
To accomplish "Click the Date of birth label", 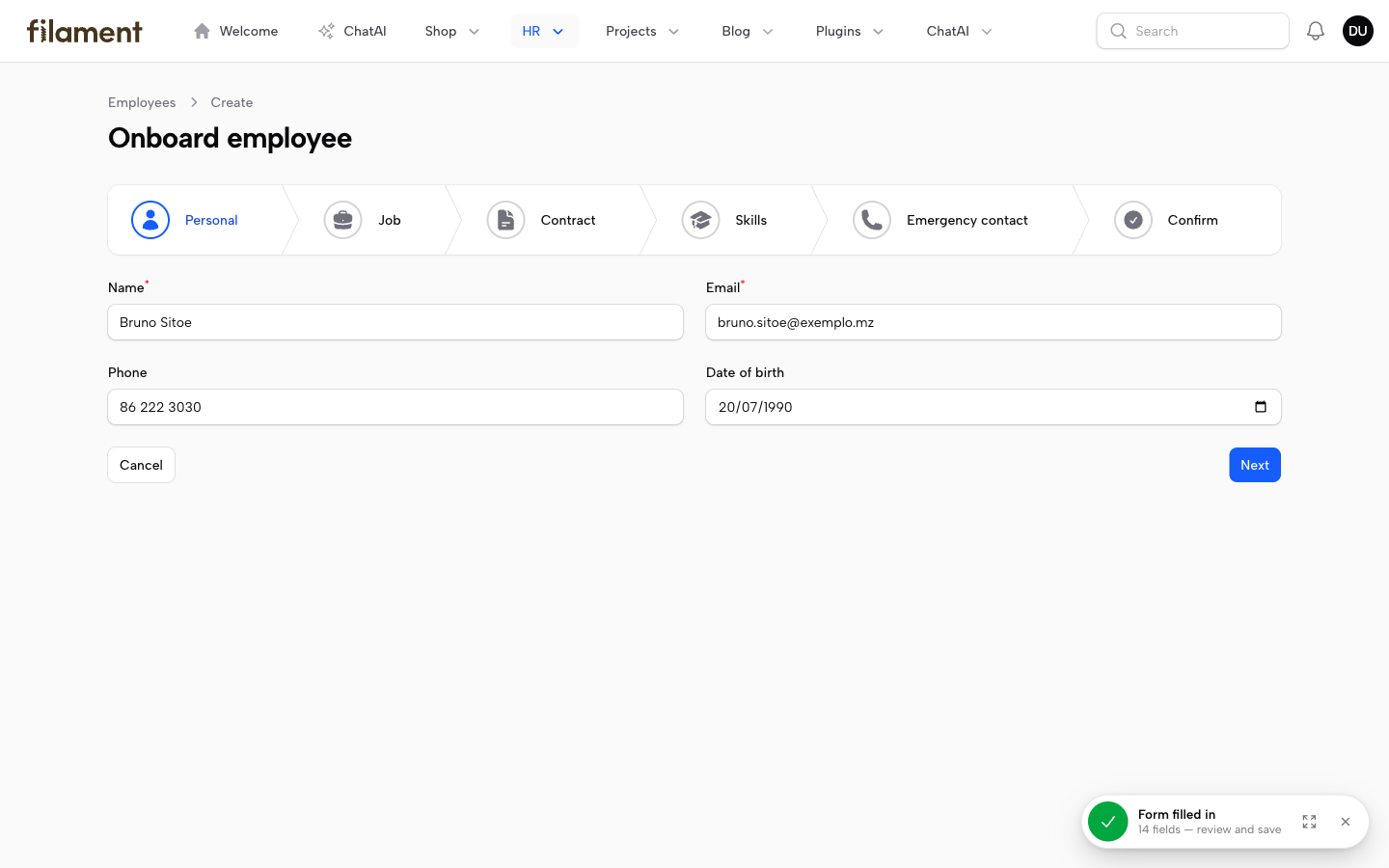I will click(745, 372).
